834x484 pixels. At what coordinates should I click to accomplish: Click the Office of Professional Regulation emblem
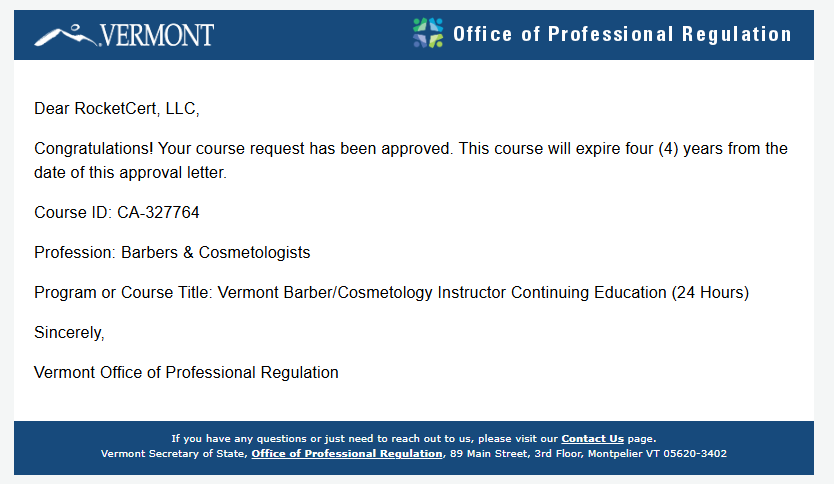[x=428, y=33]
